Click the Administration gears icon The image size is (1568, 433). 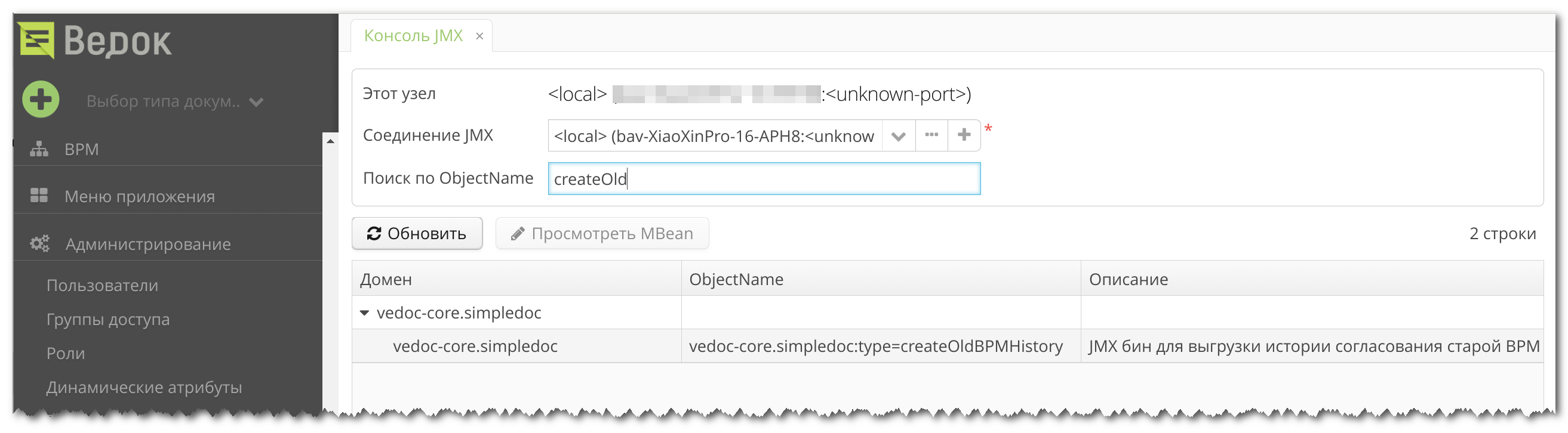pyautogui.click(x=39, y=244)
